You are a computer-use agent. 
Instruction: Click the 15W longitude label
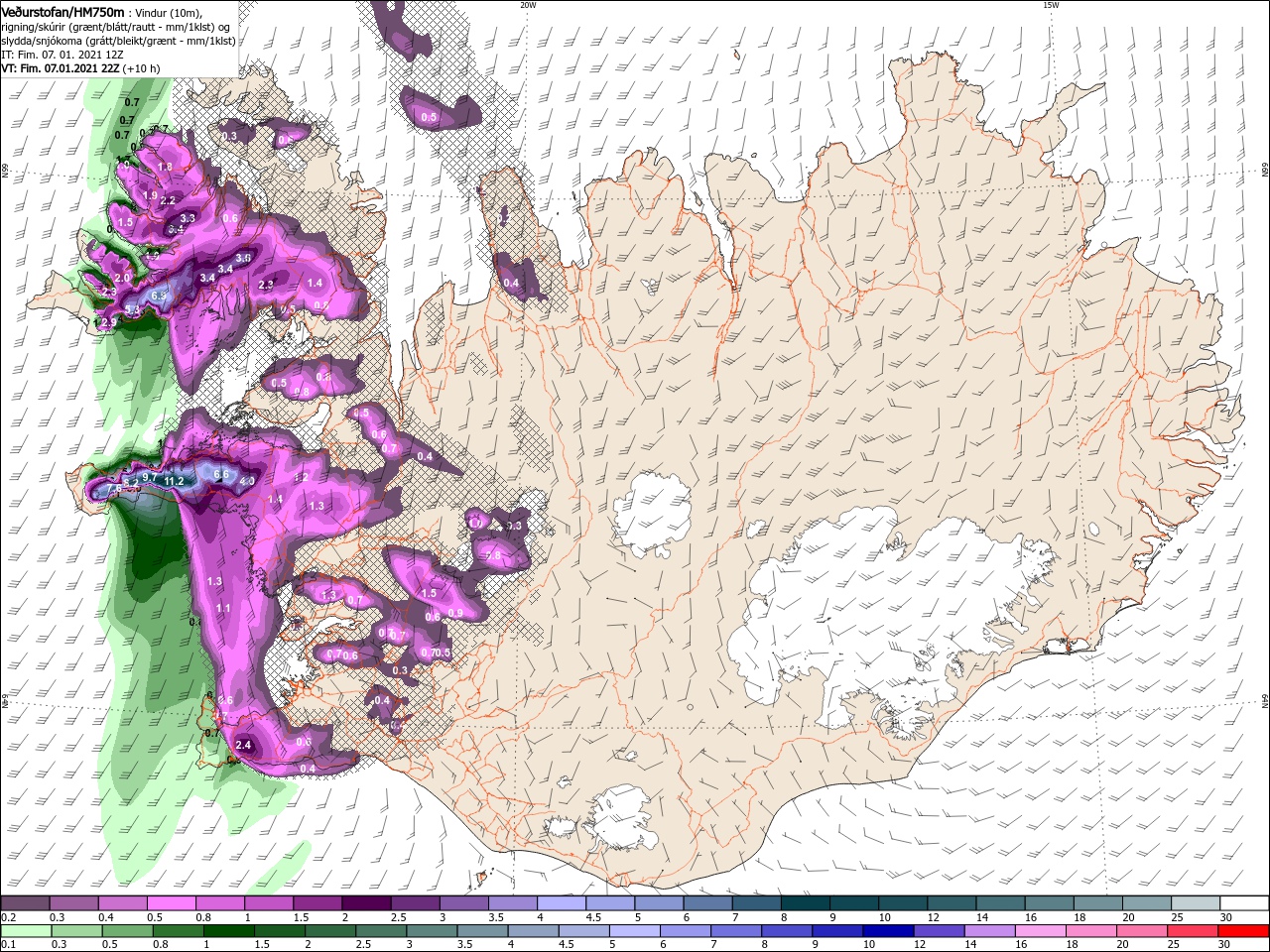click(1051, 5)
